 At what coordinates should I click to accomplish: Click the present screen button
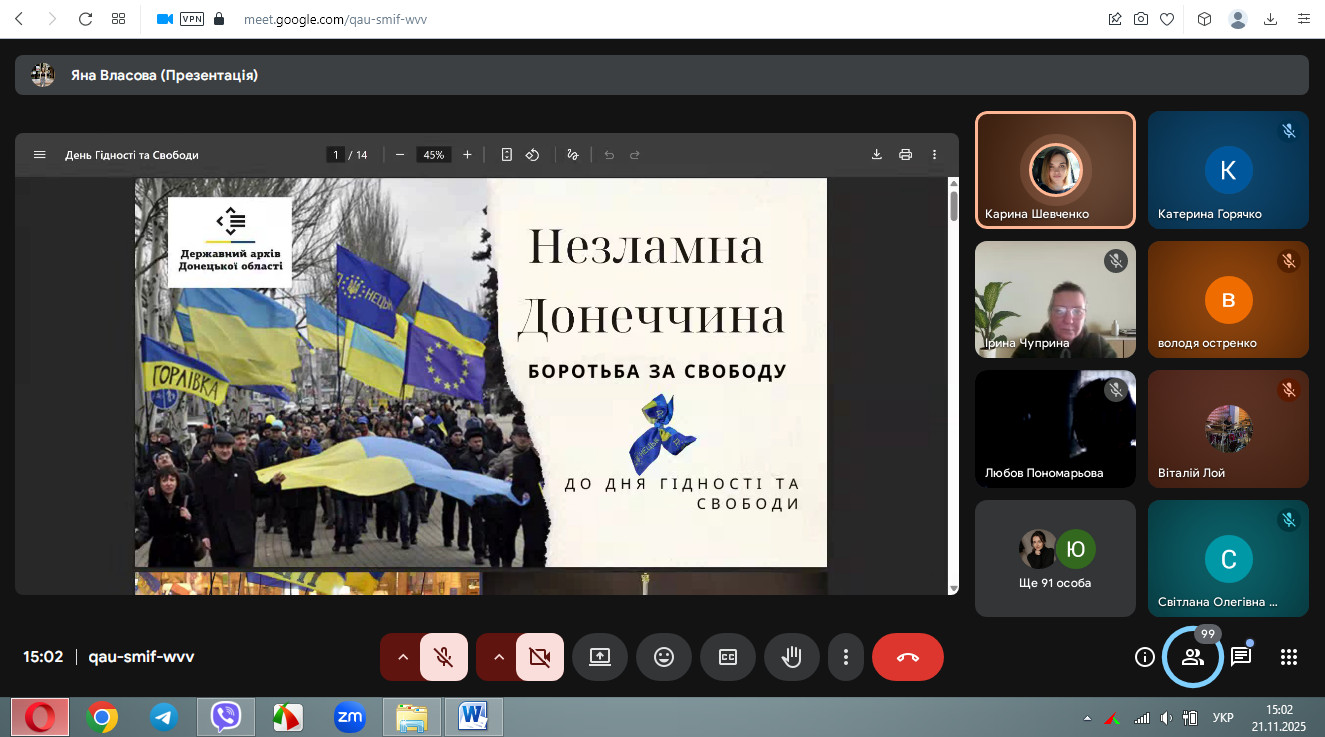[600, 657]
